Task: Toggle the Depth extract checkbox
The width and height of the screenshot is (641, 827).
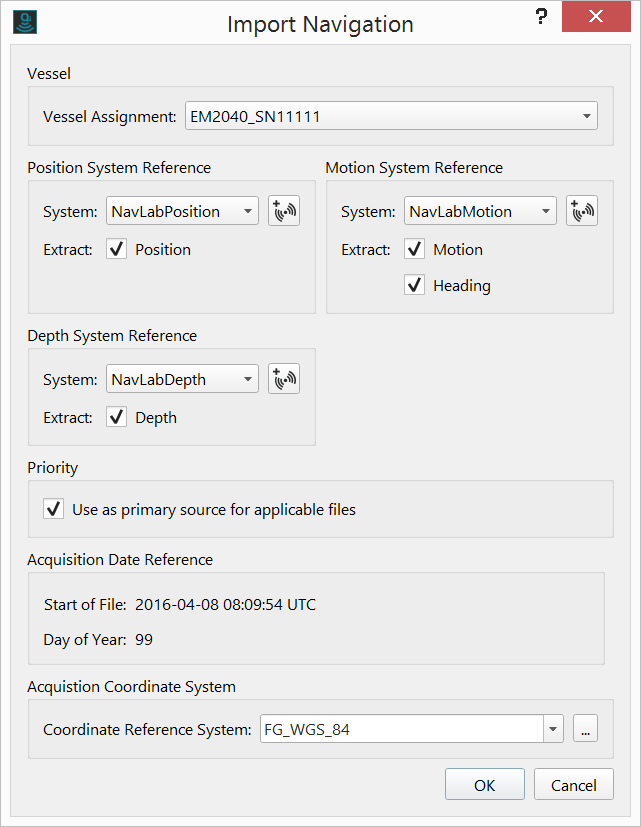Action: [117, 417]
